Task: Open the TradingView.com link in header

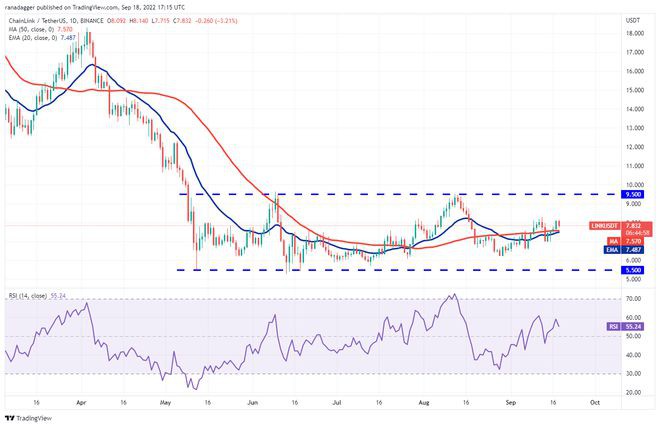Action: (x=107, y=7)
